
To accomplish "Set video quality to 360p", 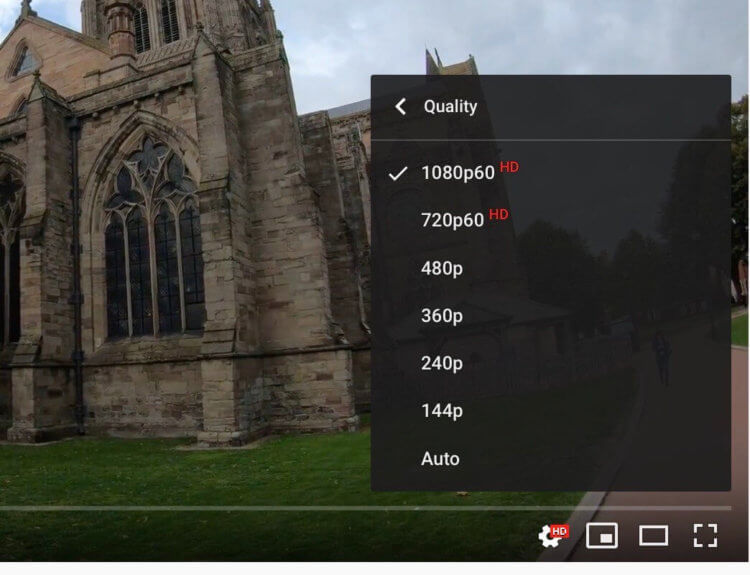I will (x=551, y=316).
